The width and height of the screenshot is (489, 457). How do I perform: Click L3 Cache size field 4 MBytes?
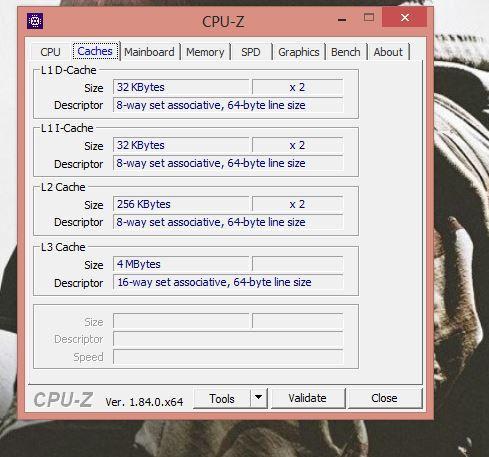coord(181,264)
